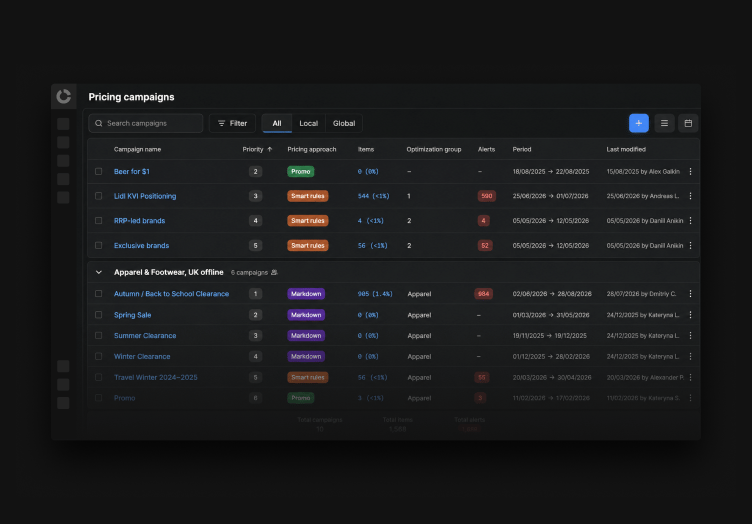This screenshot has height=524, width=752.
Task: Open the RRP-led brands campaign
Action: point(139,221)
